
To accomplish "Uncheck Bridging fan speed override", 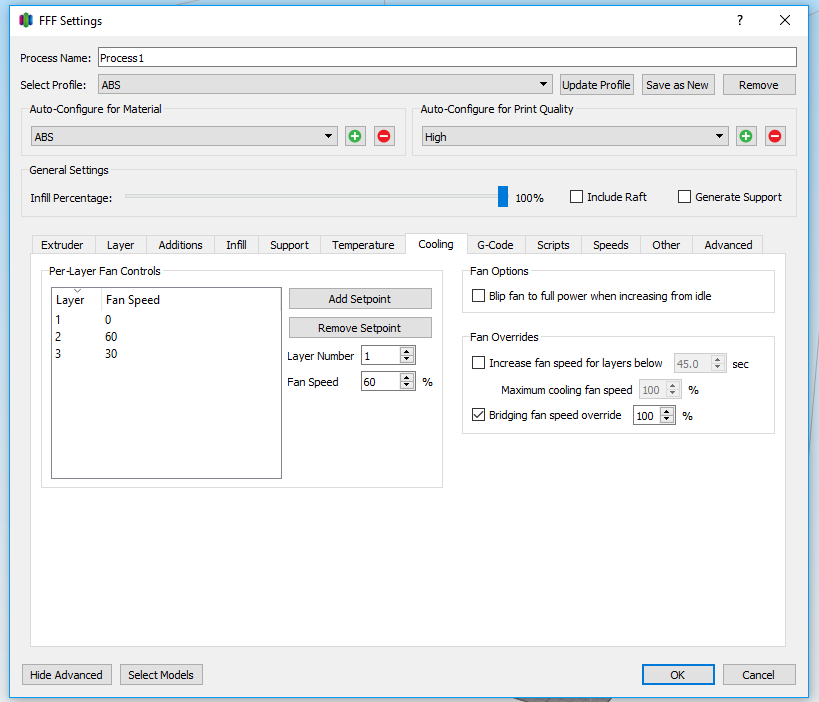I will pos(478,415).
